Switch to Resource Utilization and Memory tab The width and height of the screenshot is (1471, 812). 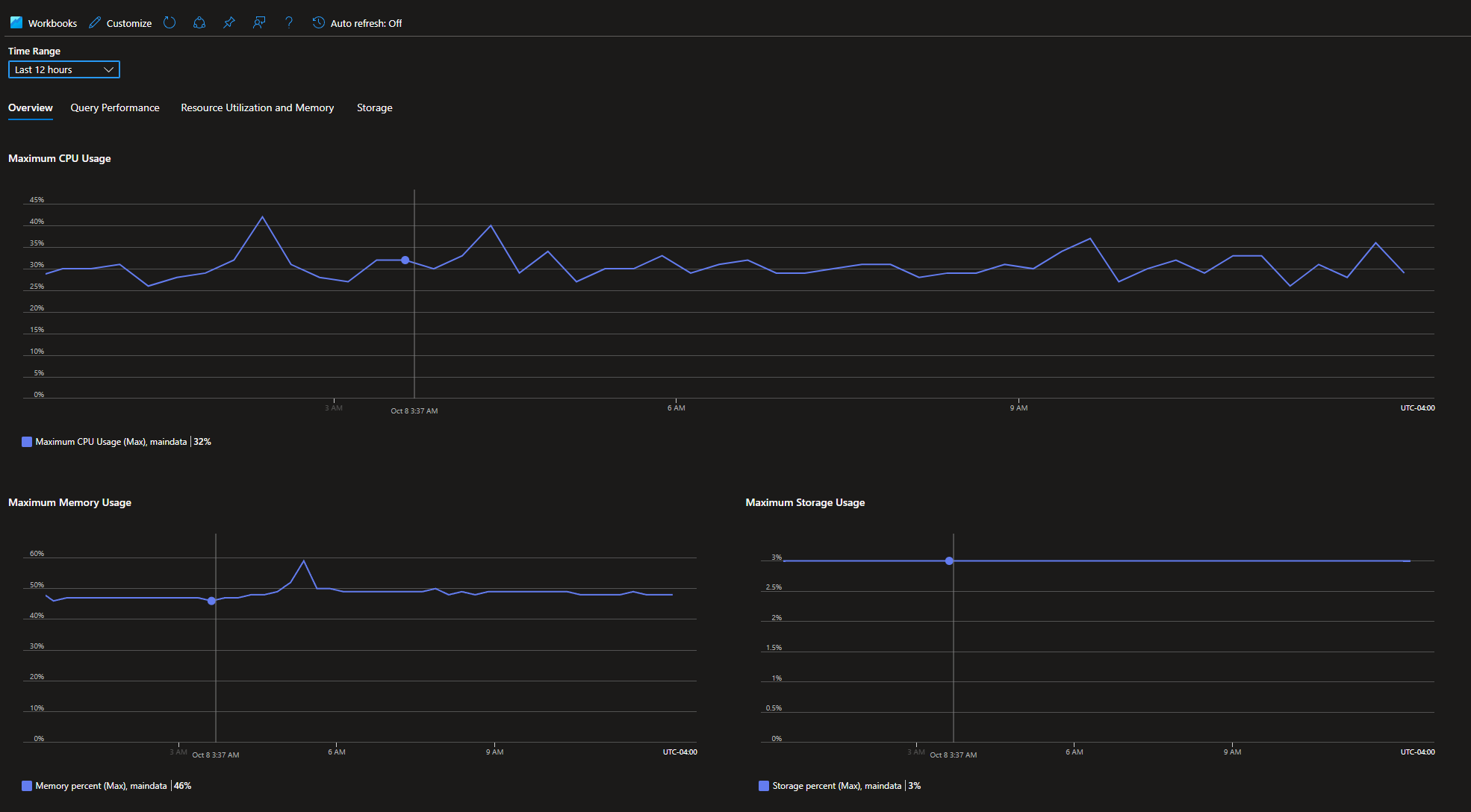pyautogui.click(x=257, y=107)
